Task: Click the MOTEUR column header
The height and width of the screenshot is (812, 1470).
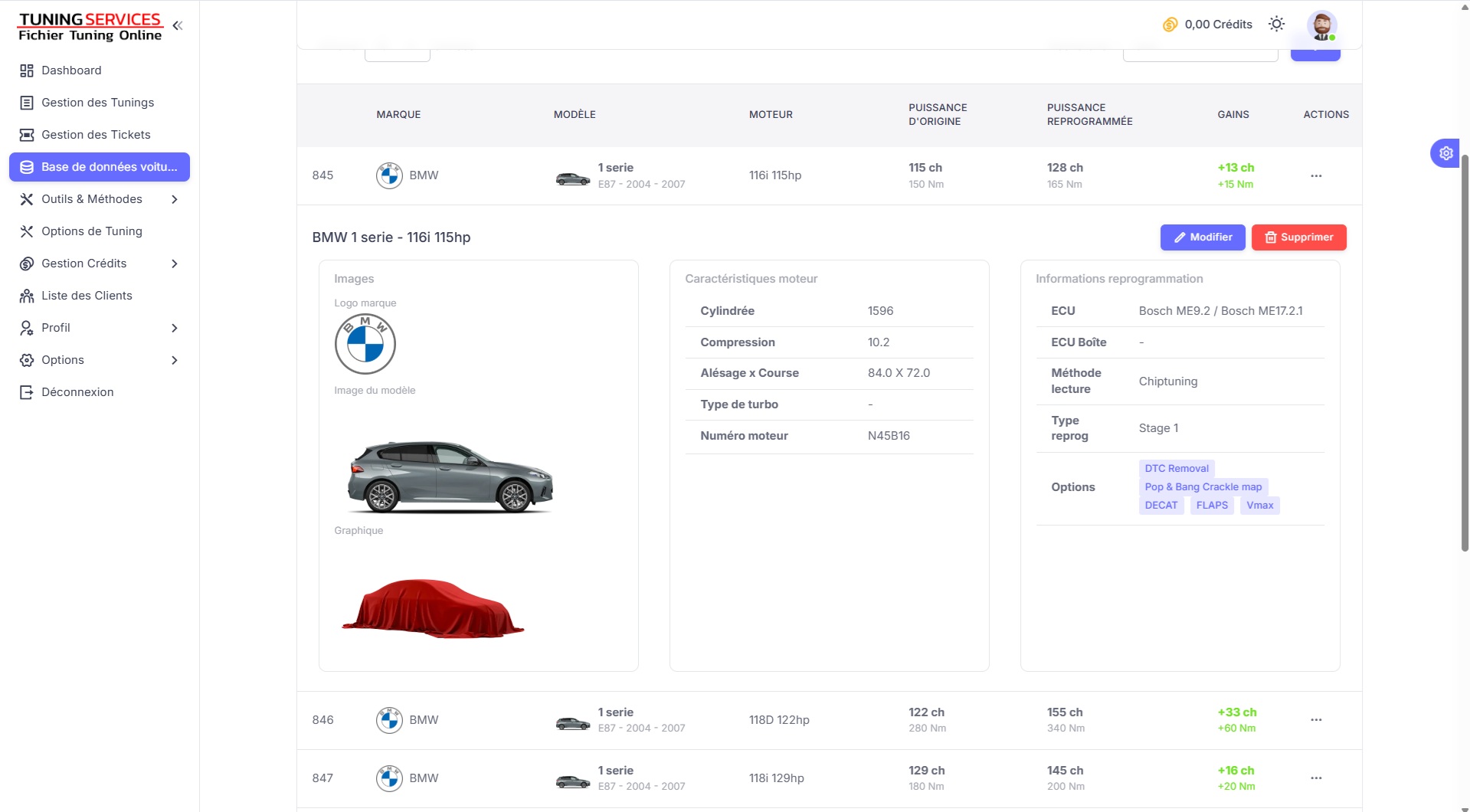Action: click(771, 115)
